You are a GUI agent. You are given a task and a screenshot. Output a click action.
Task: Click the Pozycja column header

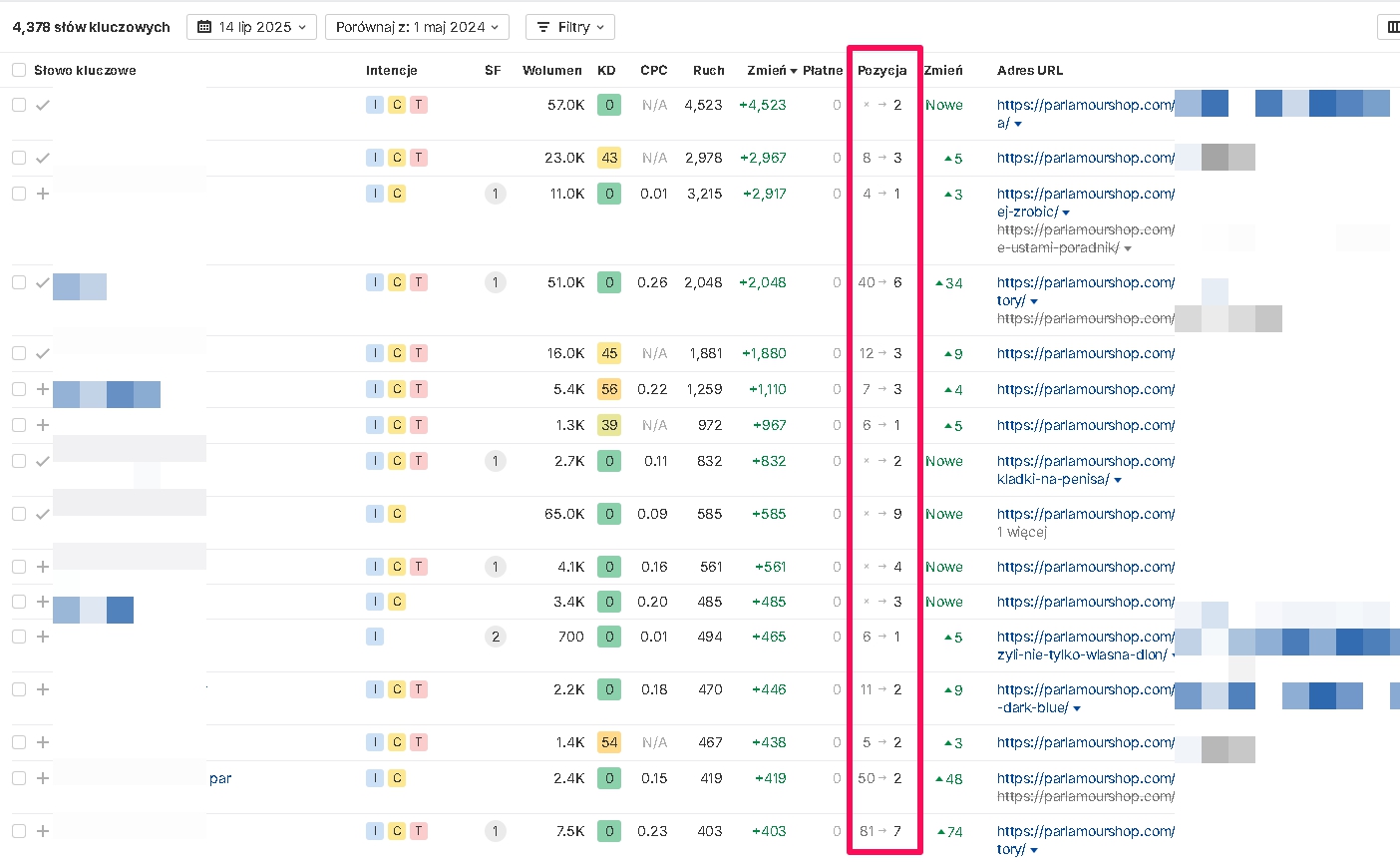pyautogui.click(x=881, y=70)
